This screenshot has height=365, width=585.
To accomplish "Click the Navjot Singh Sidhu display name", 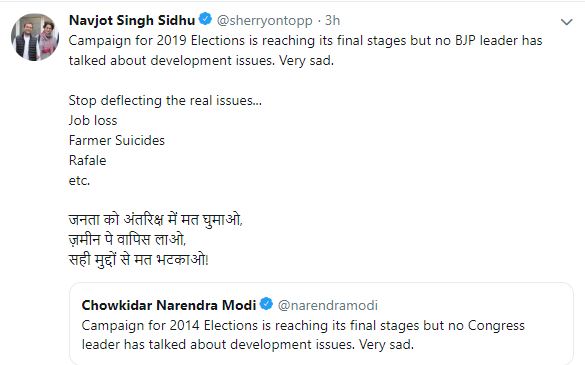I will coord(132,20).
